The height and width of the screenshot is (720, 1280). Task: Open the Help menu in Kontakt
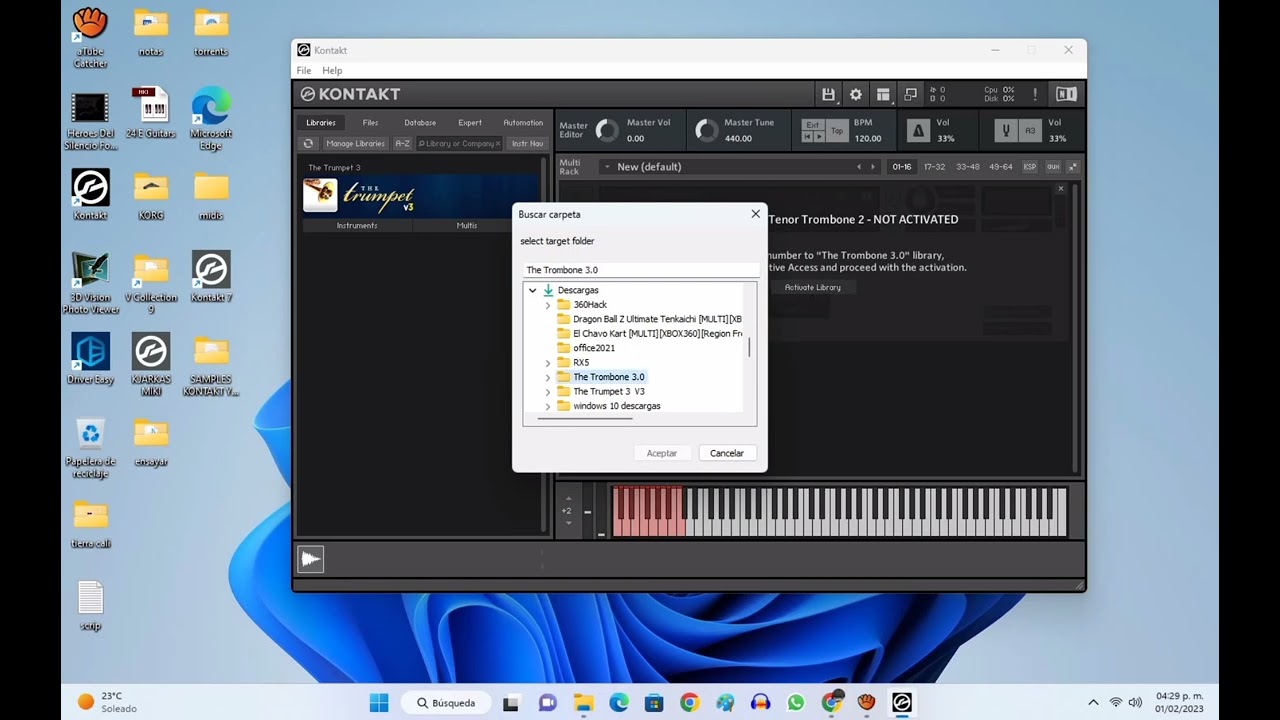coord(332,71)
